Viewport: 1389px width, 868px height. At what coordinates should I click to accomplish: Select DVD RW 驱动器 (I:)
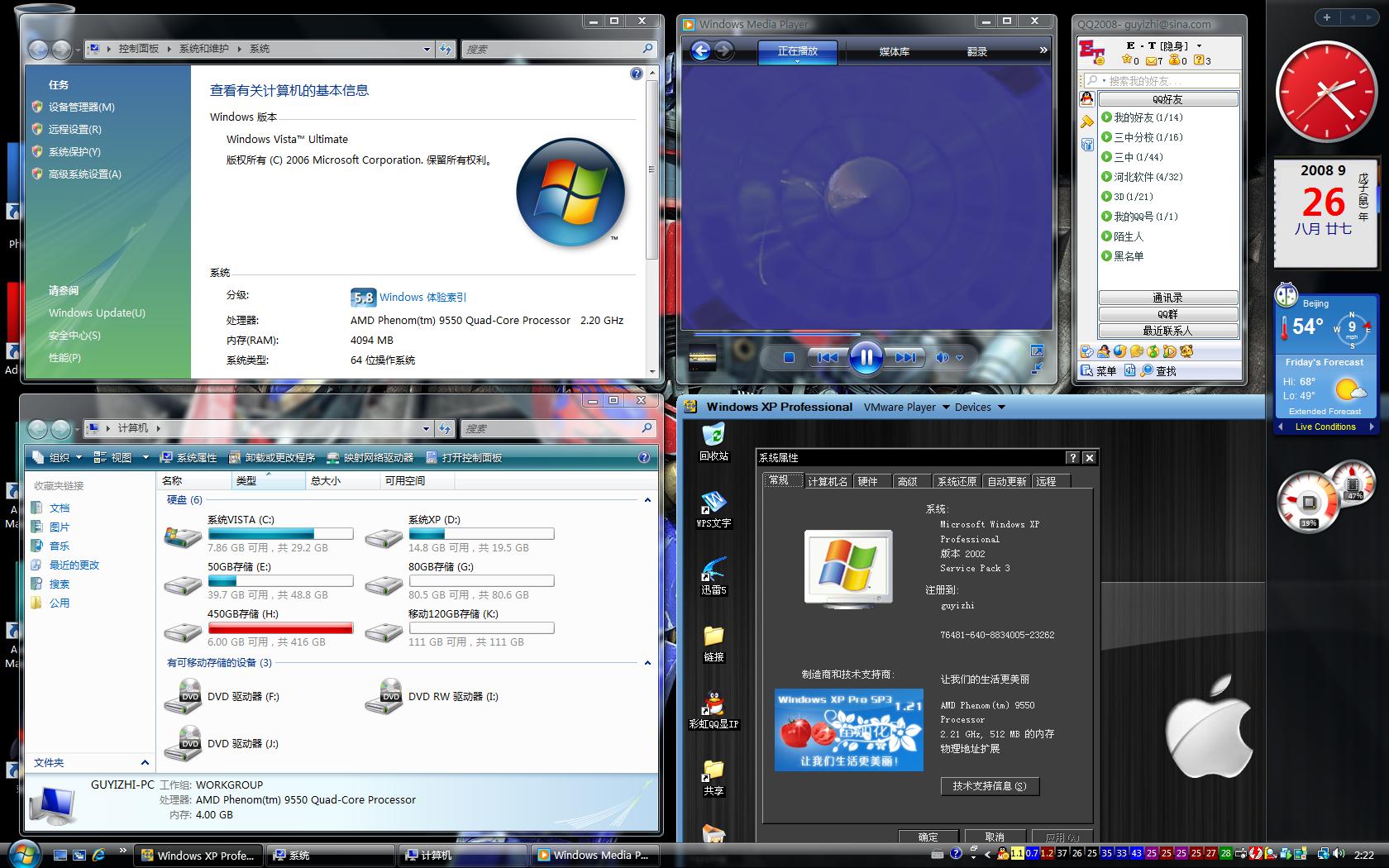(432, 697)
